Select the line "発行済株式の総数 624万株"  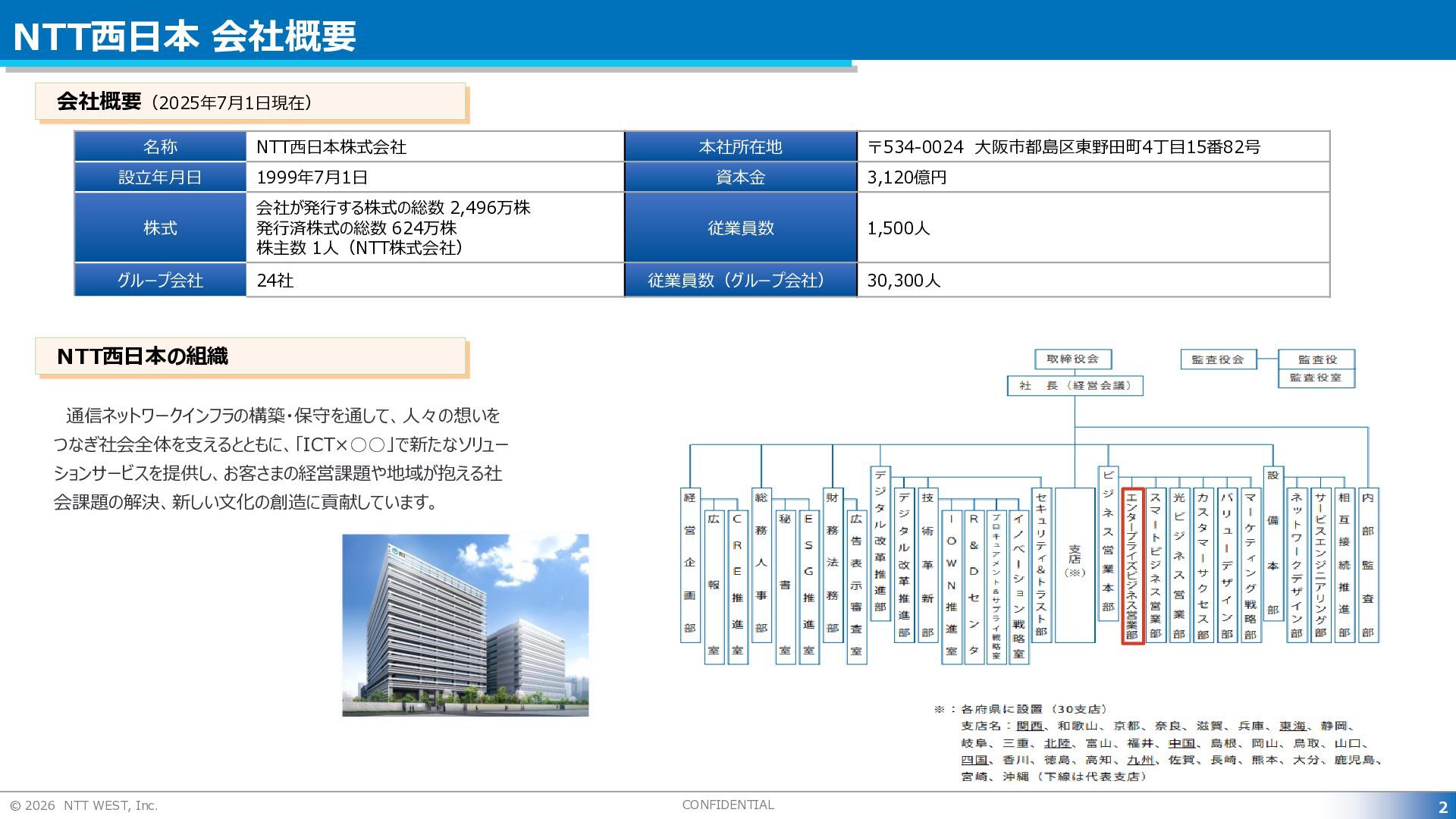356,227
